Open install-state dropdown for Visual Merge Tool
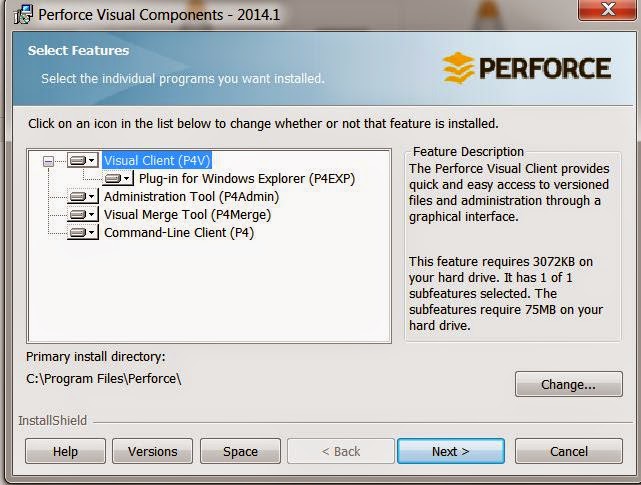This screenshot has height=485, width=641. click(x=83, y=214)
